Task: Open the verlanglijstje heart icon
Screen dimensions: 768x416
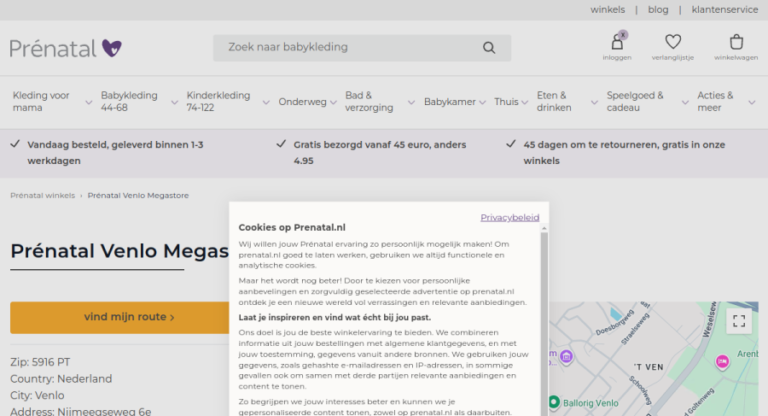Action: tap(673, 42)
